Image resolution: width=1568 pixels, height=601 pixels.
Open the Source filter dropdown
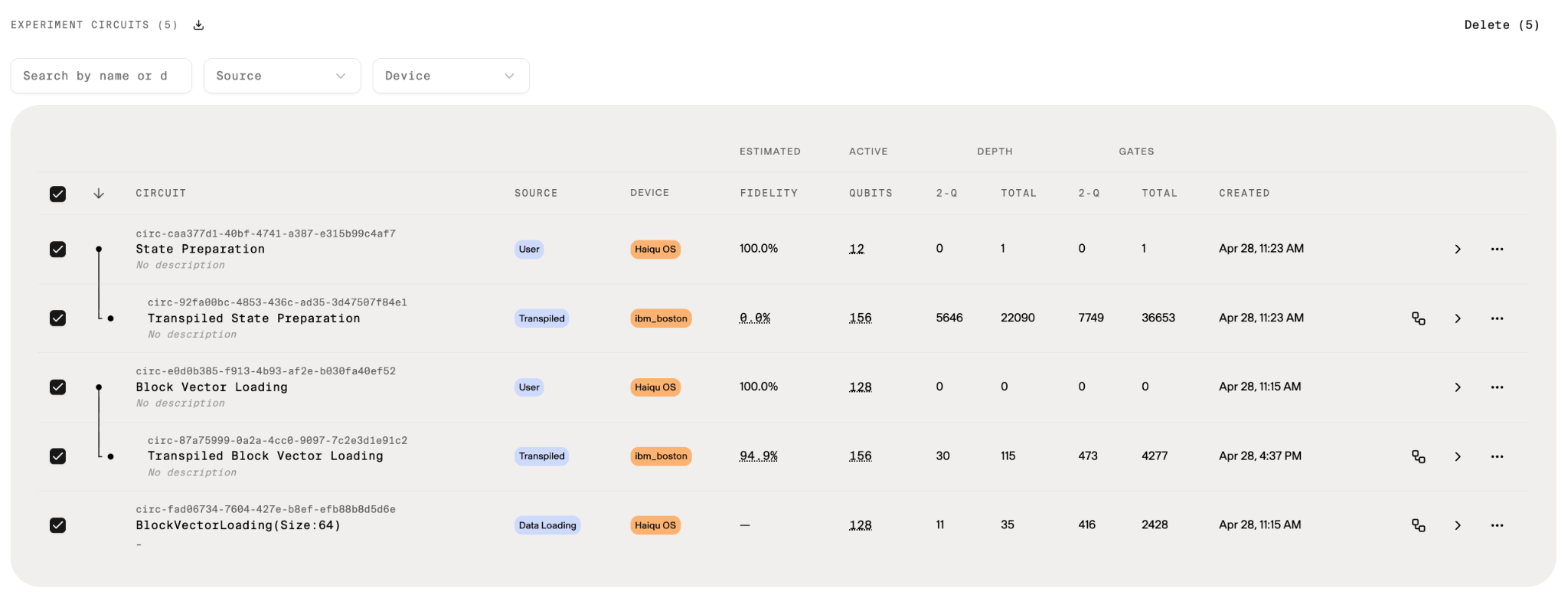[x=282, y=76]
